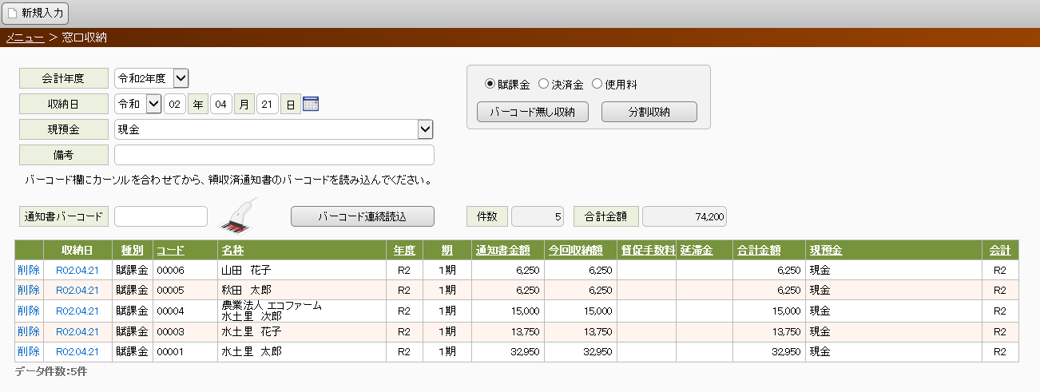Sort by the 種別 column header
Image resolution: width=1040 pixels, height=392 pixels.
click(132, 250)
